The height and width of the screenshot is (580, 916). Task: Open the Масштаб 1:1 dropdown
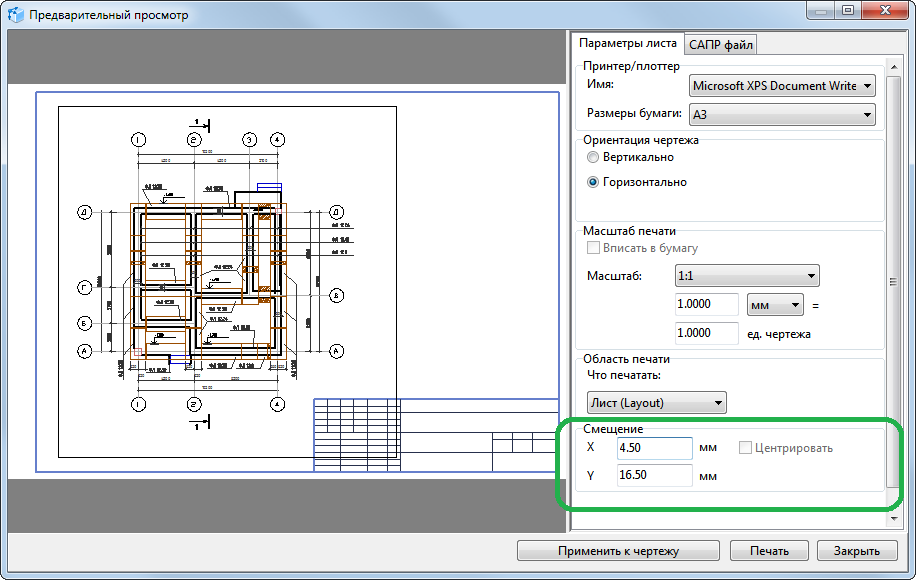point(747,276)
